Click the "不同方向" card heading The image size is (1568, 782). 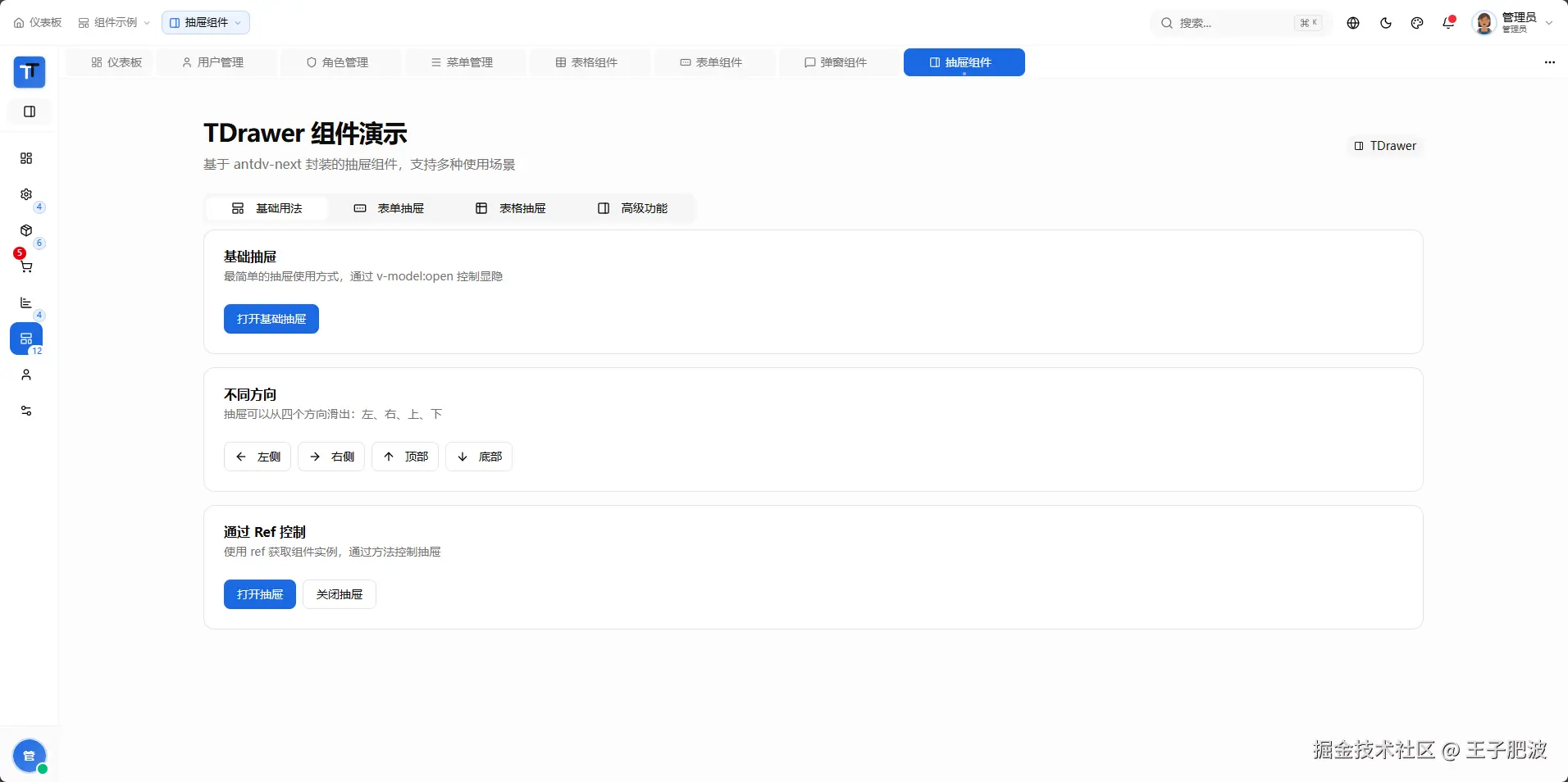point(250,394)
